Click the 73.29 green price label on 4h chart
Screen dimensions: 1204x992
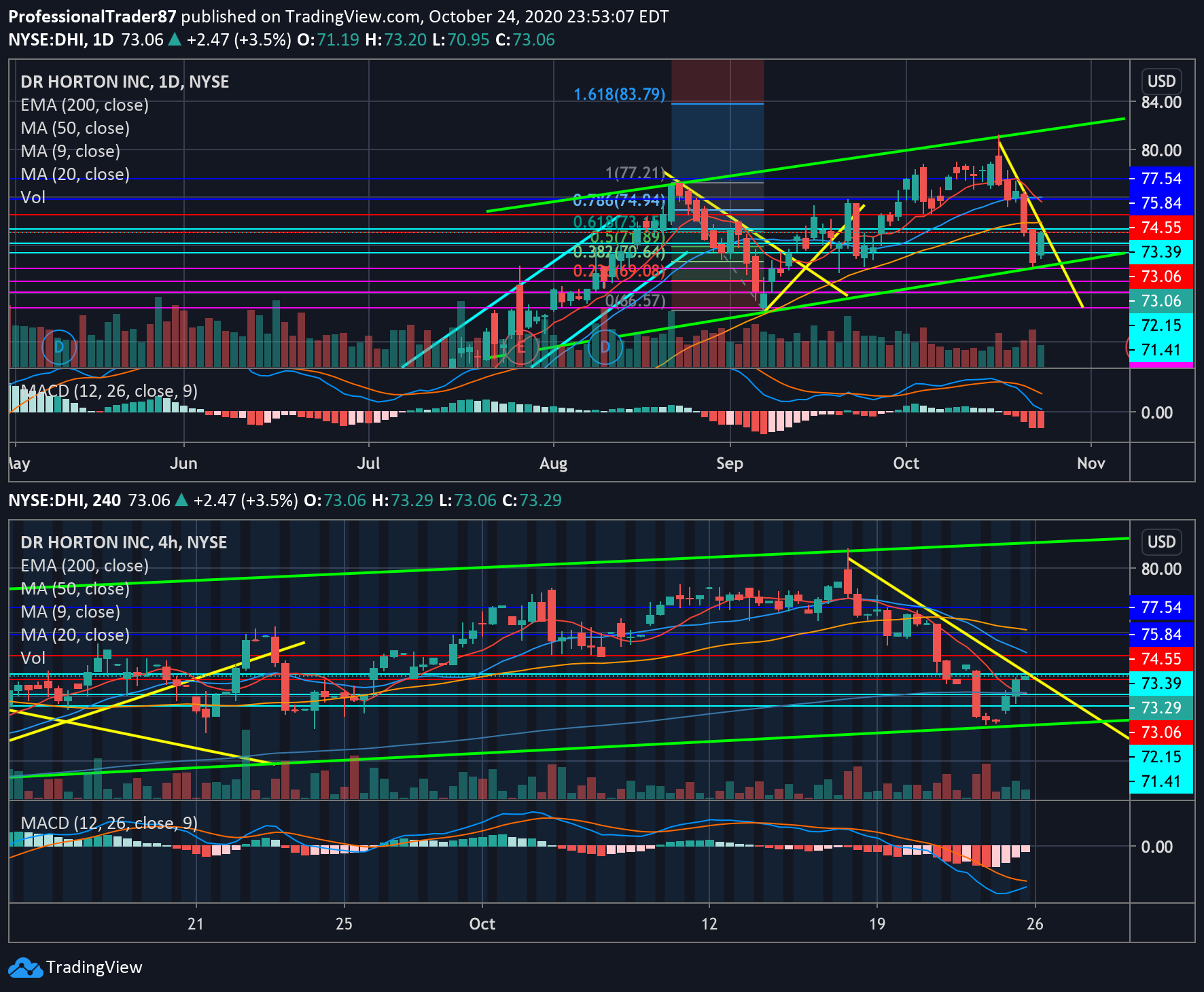(1161, 708)
